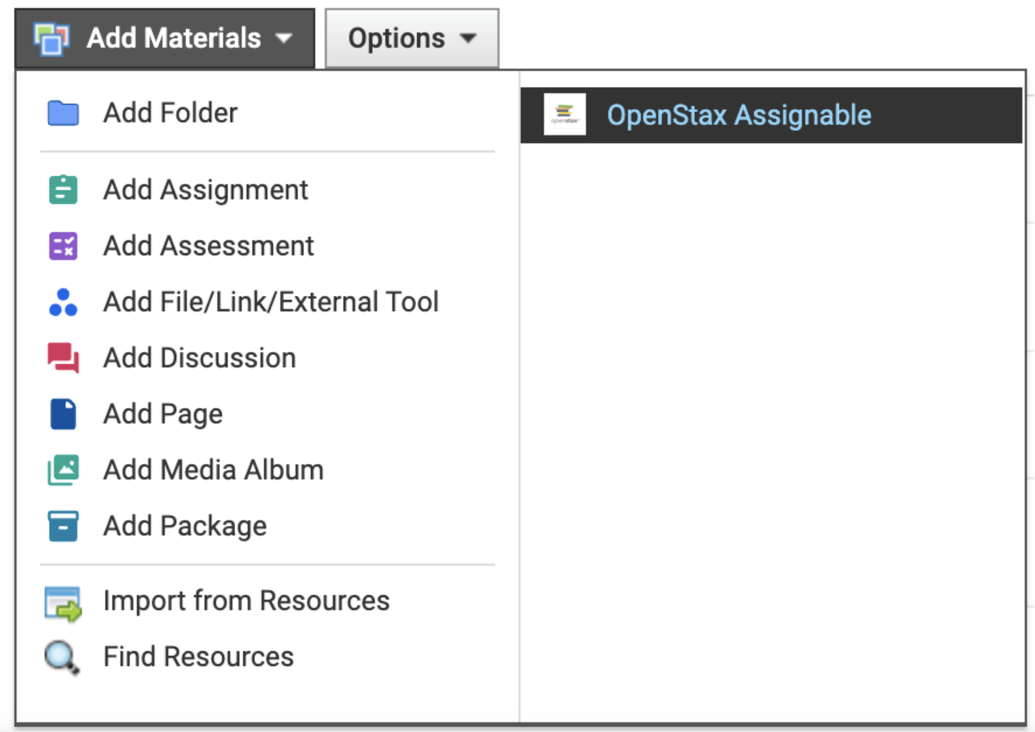This screenshot has height=732, width=1035.
Task: Open the Add Materials dropdown
Action: pyautogui.click(x=163, y=38)
